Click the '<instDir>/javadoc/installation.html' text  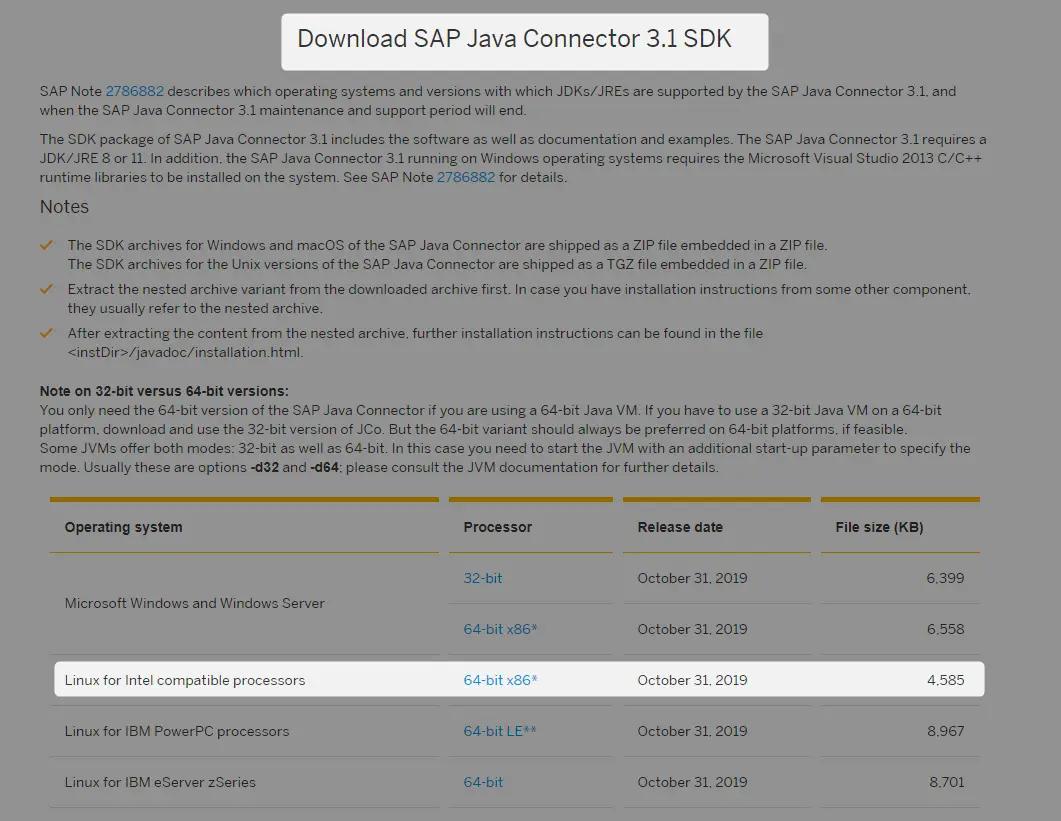click(x=185, y=352)
